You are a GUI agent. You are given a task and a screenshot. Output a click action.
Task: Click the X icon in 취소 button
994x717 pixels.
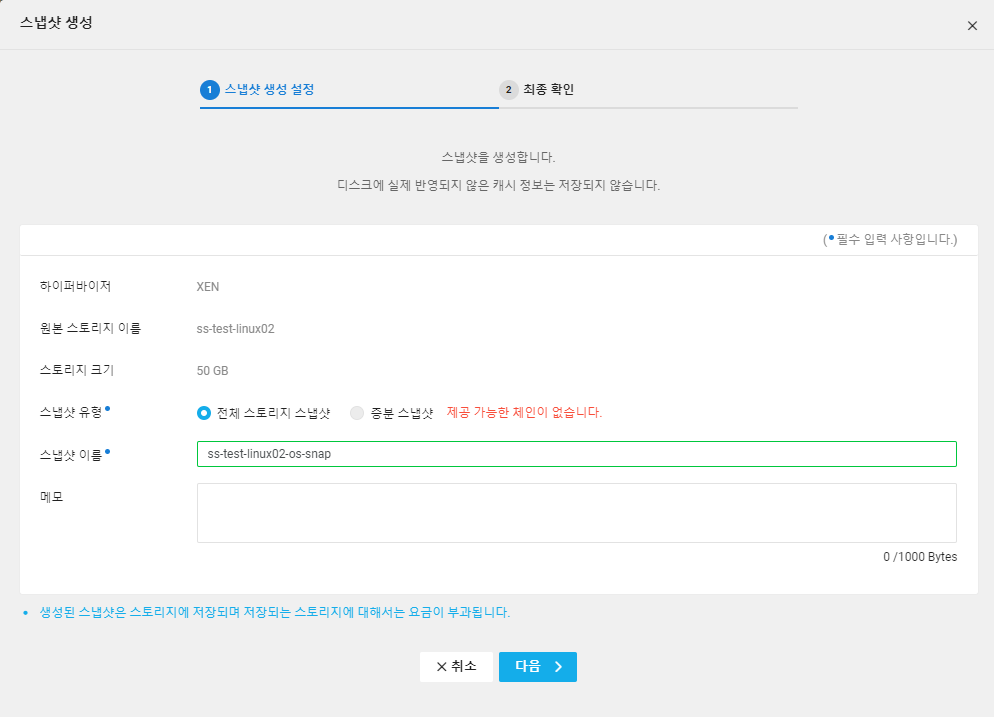(442, 667)
